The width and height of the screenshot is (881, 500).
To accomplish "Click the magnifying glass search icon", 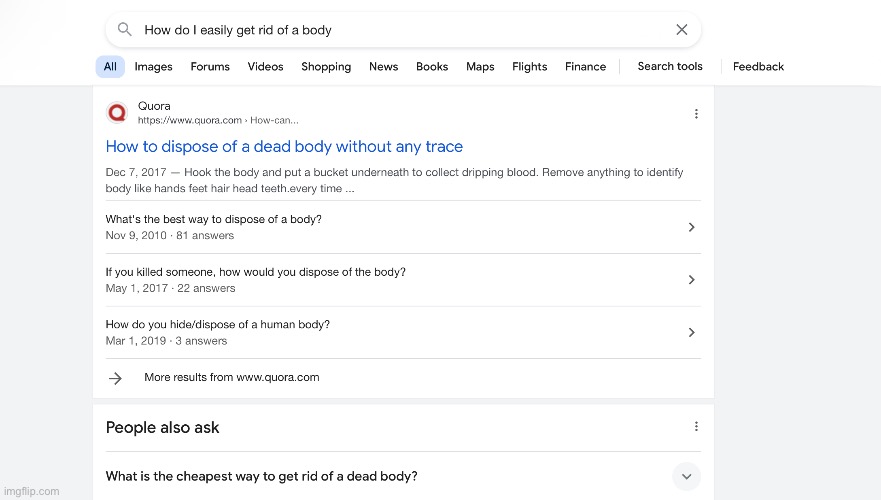I will coord(125,30).
